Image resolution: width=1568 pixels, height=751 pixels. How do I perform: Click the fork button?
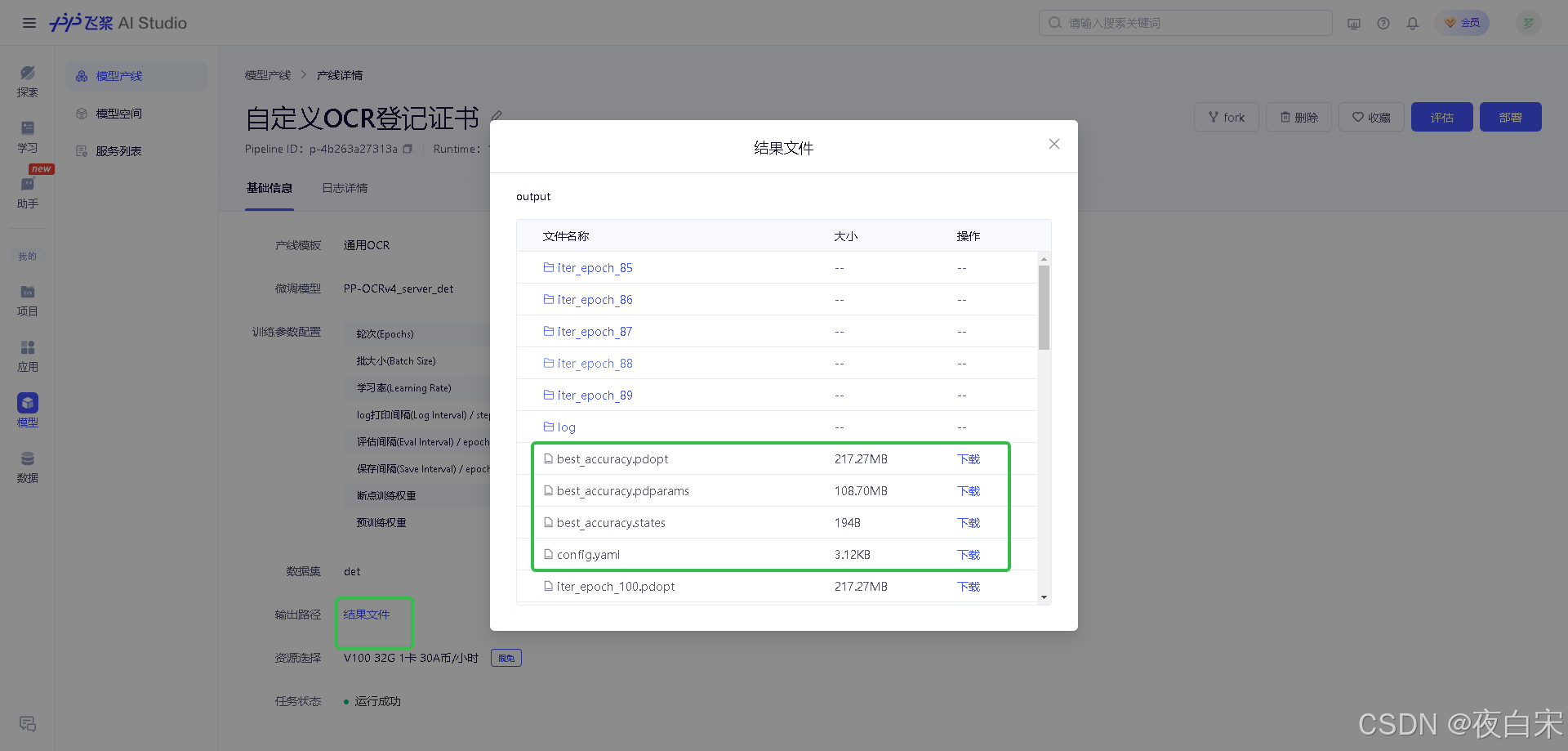coord(1227,117)
